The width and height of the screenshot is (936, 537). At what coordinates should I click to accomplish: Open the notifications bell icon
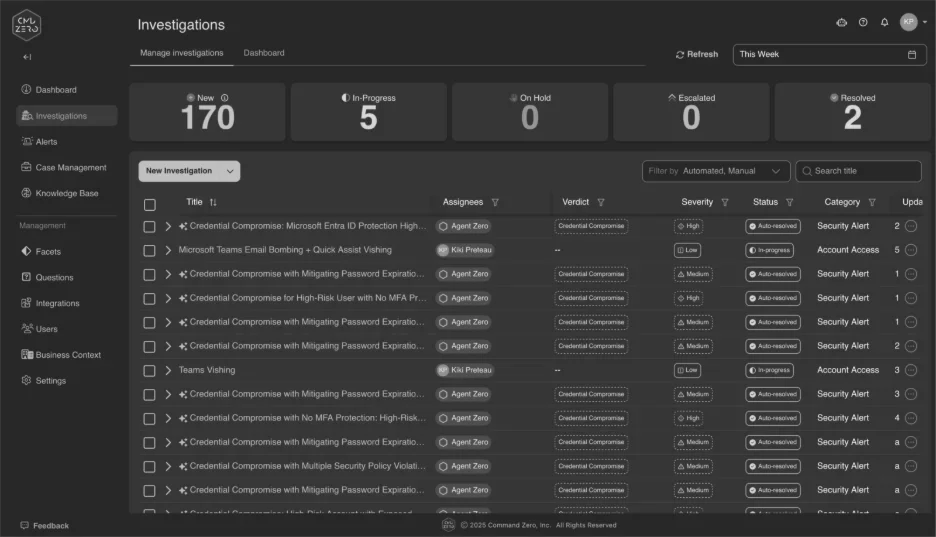pyautogui.click(x=884, y=22)
